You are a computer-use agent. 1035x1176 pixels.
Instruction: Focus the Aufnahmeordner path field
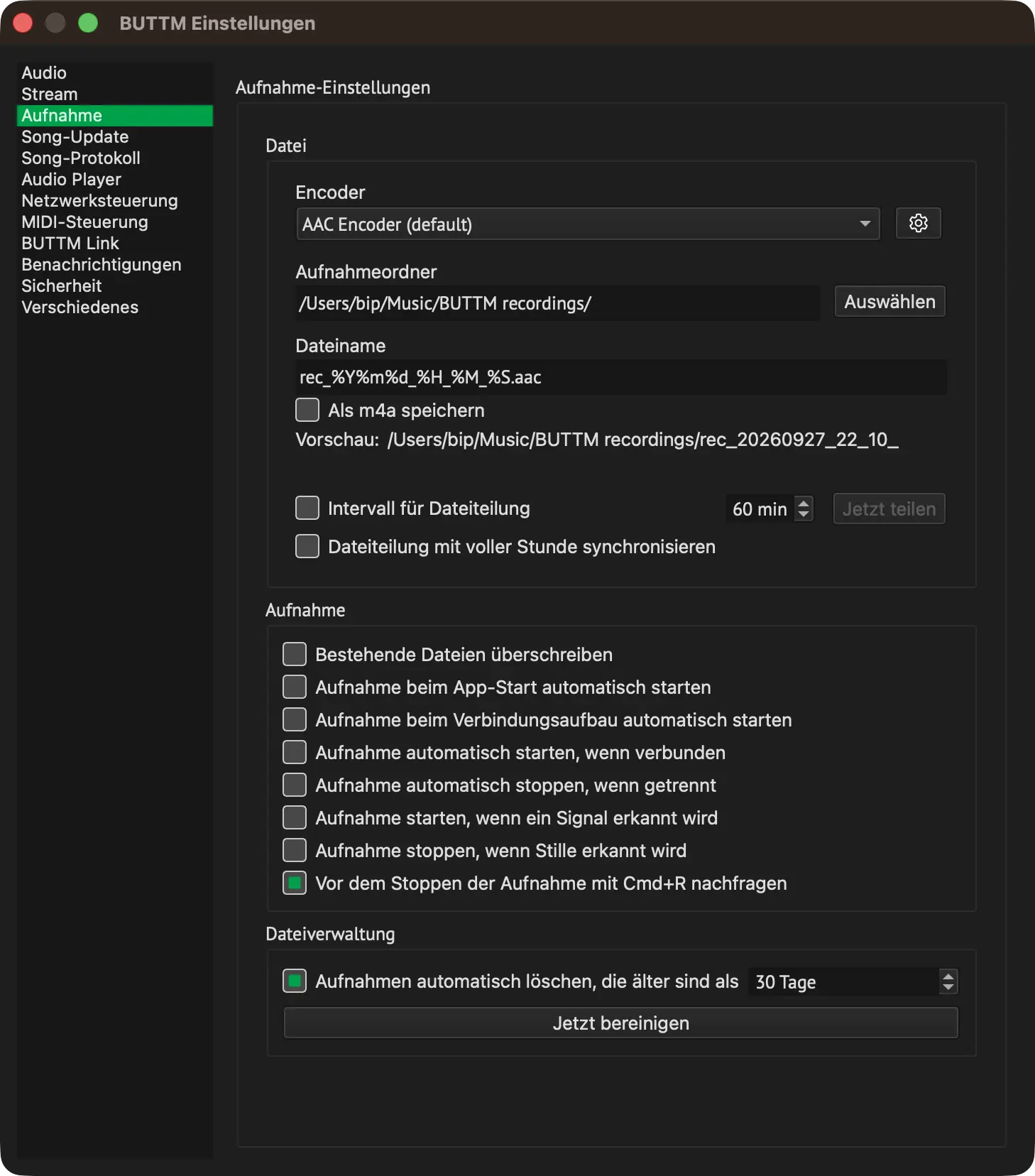pyautogui.click(x=558, y=303)
